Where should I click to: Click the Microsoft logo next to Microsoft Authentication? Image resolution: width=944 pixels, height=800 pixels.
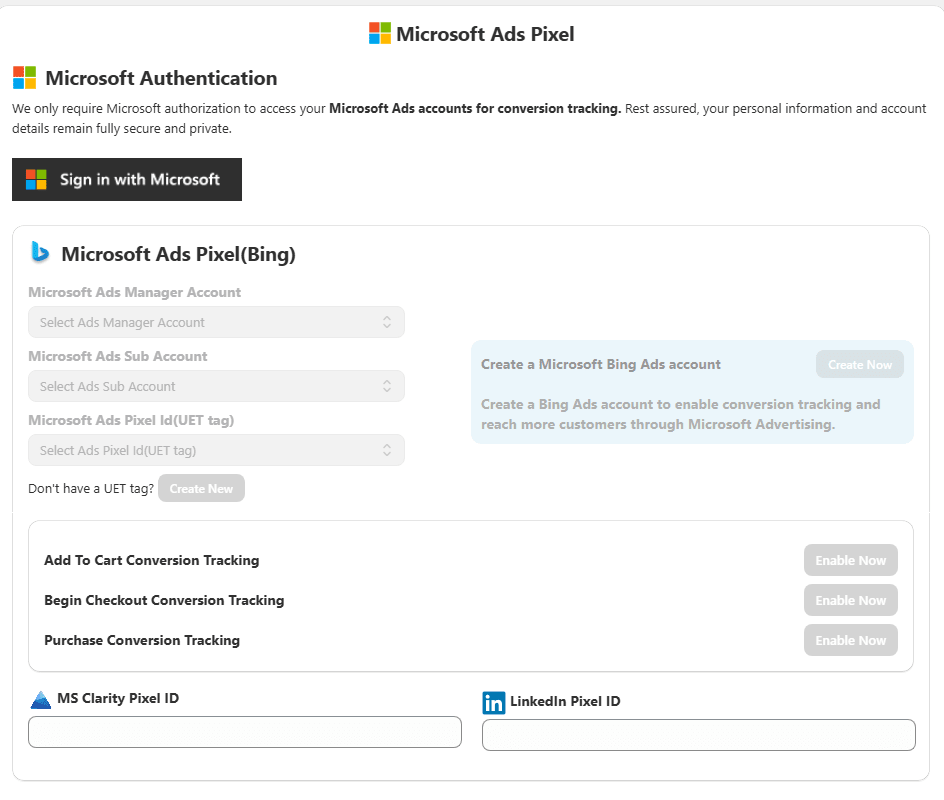click(x=25, y=78)
